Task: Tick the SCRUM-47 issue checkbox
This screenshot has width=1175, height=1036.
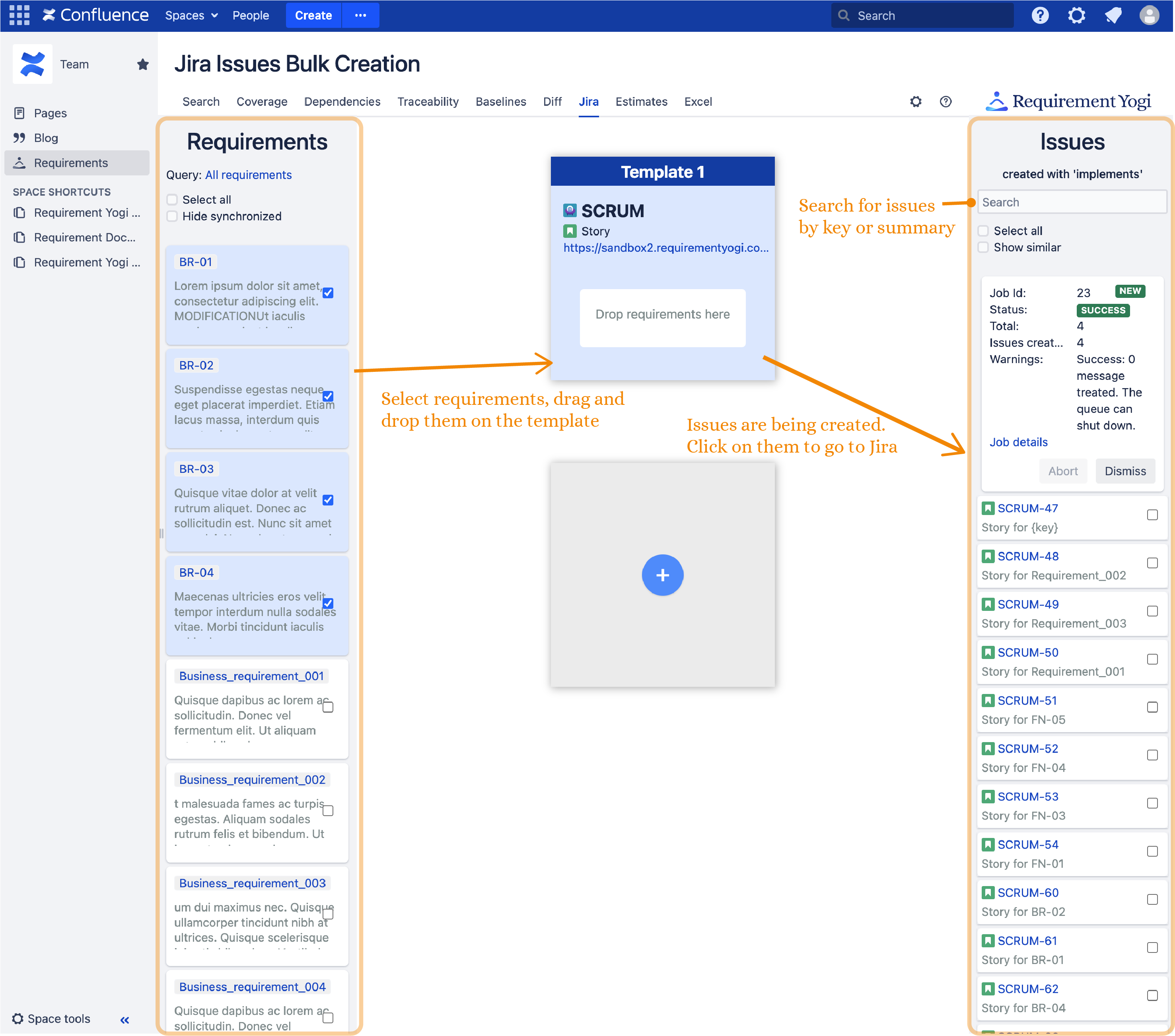Action: (x=1152, y=515)
